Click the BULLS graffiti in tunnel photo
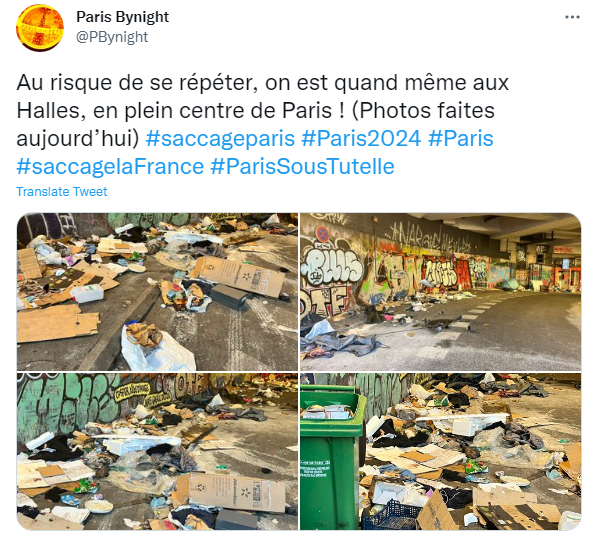590x543 pixels. pyautogui.click(x=333, y=265)
